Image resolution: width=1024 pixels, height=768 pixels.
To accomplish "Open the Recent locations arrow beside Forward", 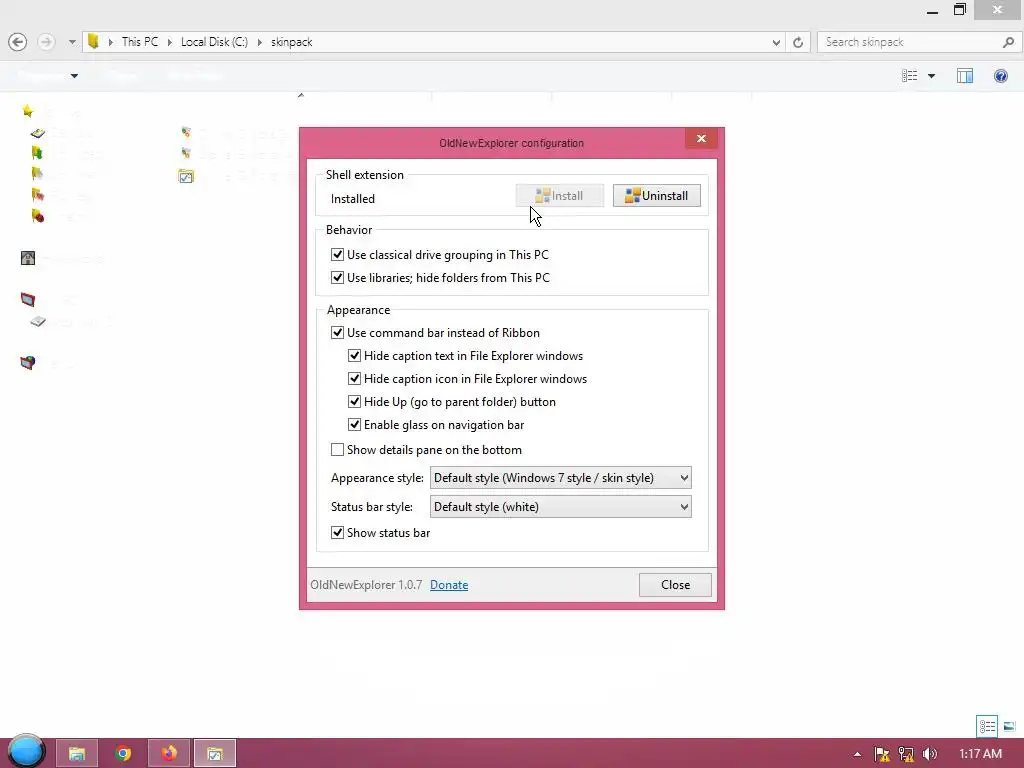I will (72, 42).
